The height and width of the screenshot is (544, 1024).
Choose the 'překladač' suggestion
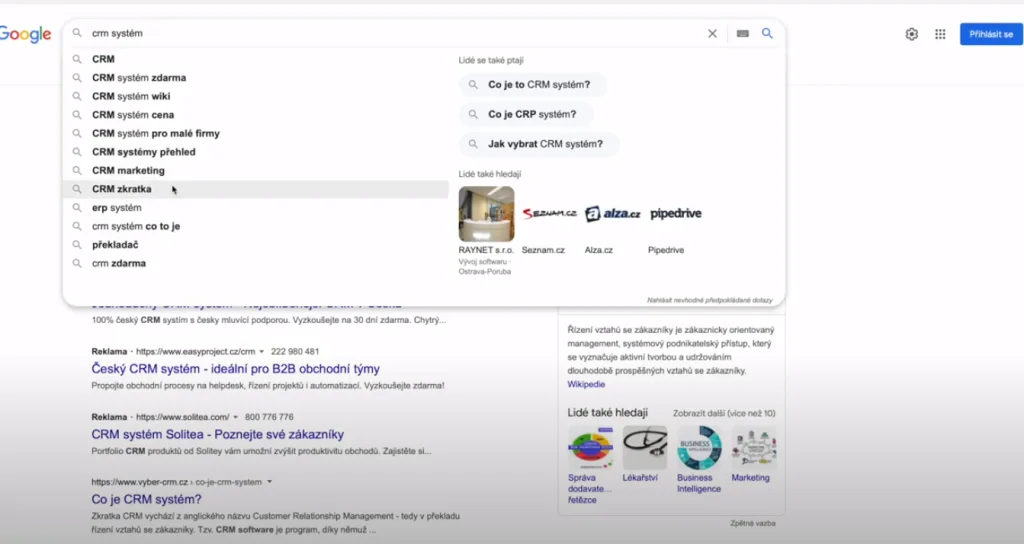coord(256,245)
